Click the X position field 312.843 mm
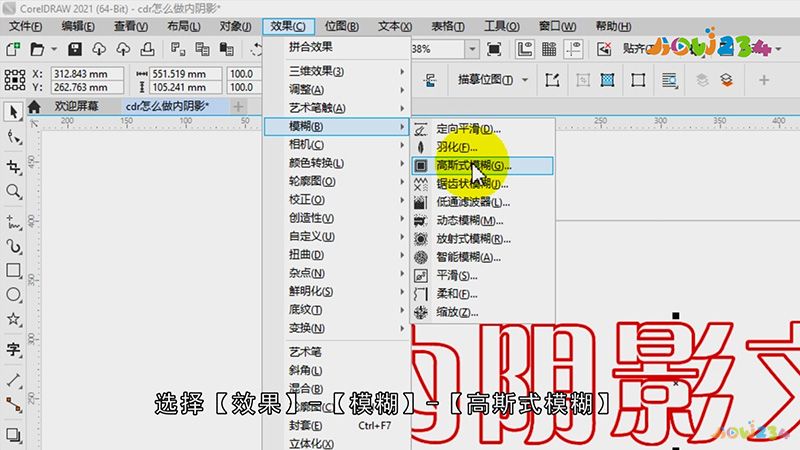Screen dimensions: 800x450 pyautogui.click(x=87, y=74)
